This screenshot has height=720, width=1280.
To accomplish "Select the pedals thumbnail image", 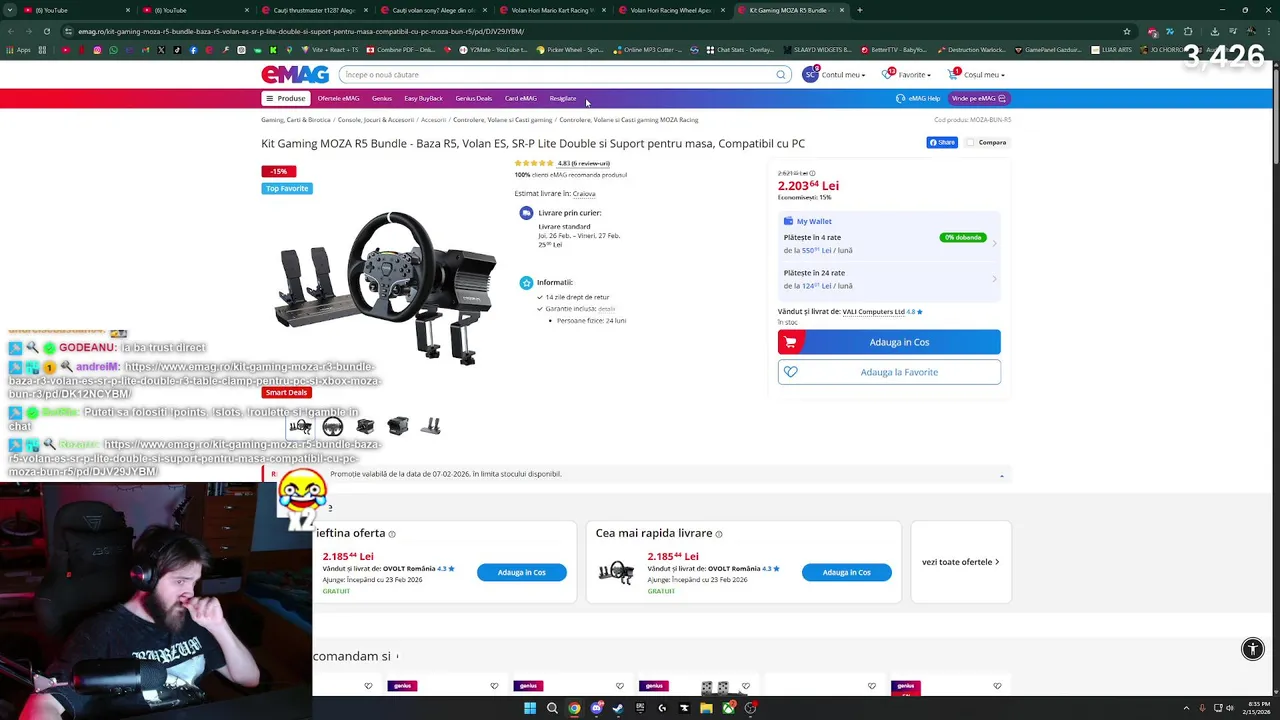I will (430, 427).
